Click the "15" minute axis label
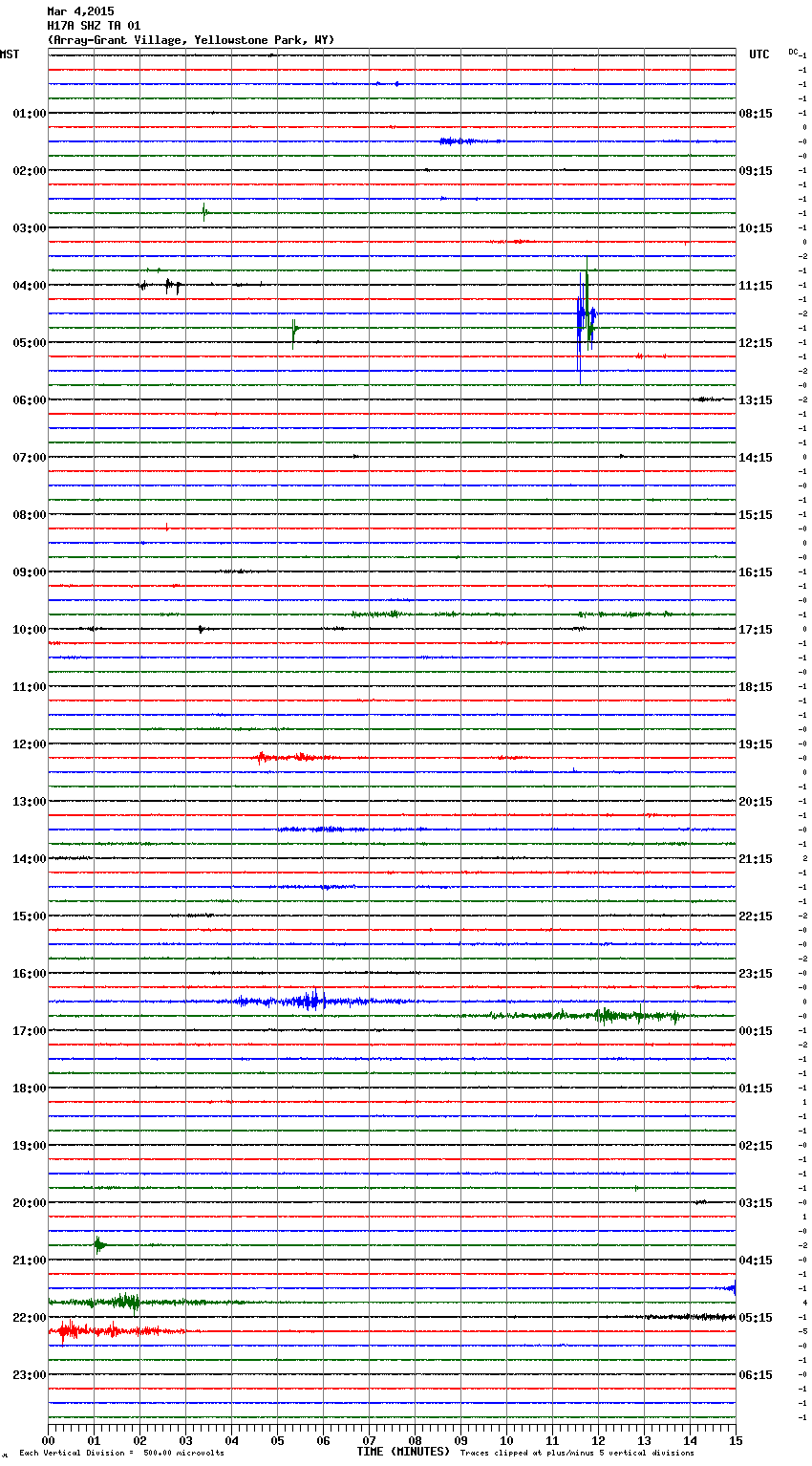Image resolution: width=812 pixels, height=1466 pixels. pyautogui.click(x=736, y=1440)
